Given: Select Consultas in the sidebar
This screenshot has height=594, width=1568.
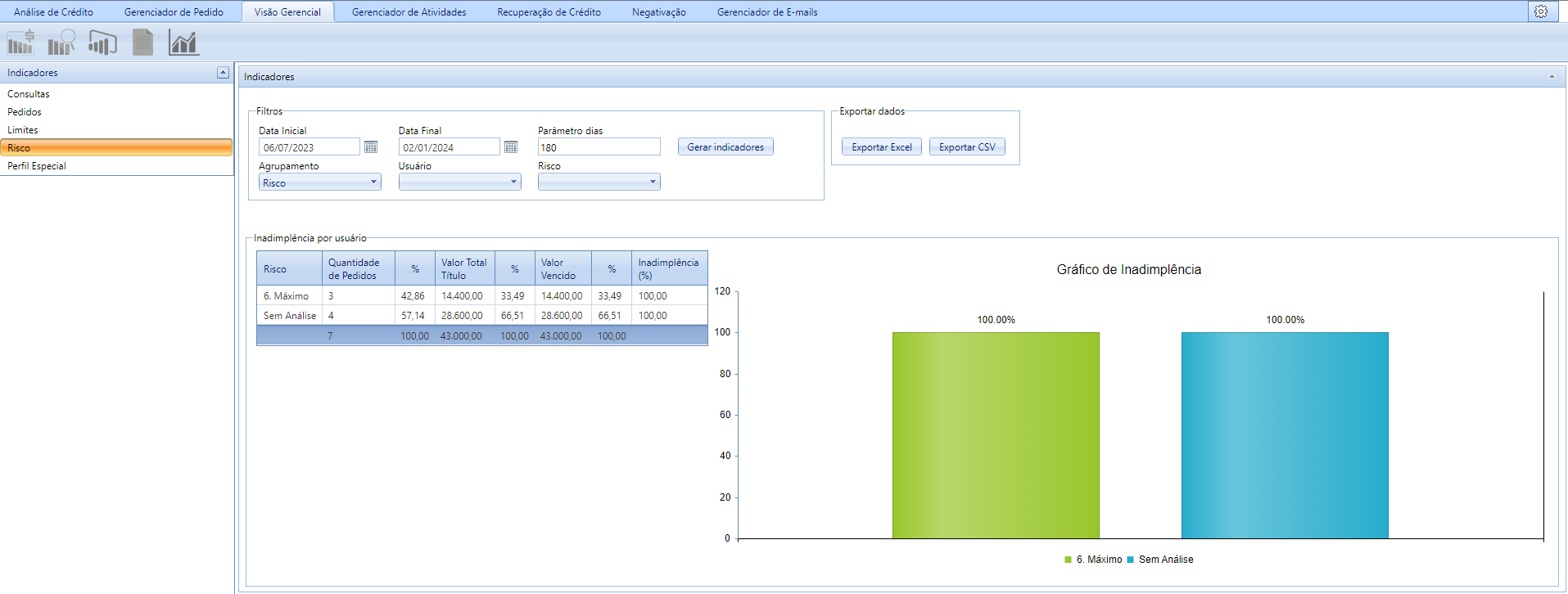Looking at the screenshot, I should (x=117, y=94).
